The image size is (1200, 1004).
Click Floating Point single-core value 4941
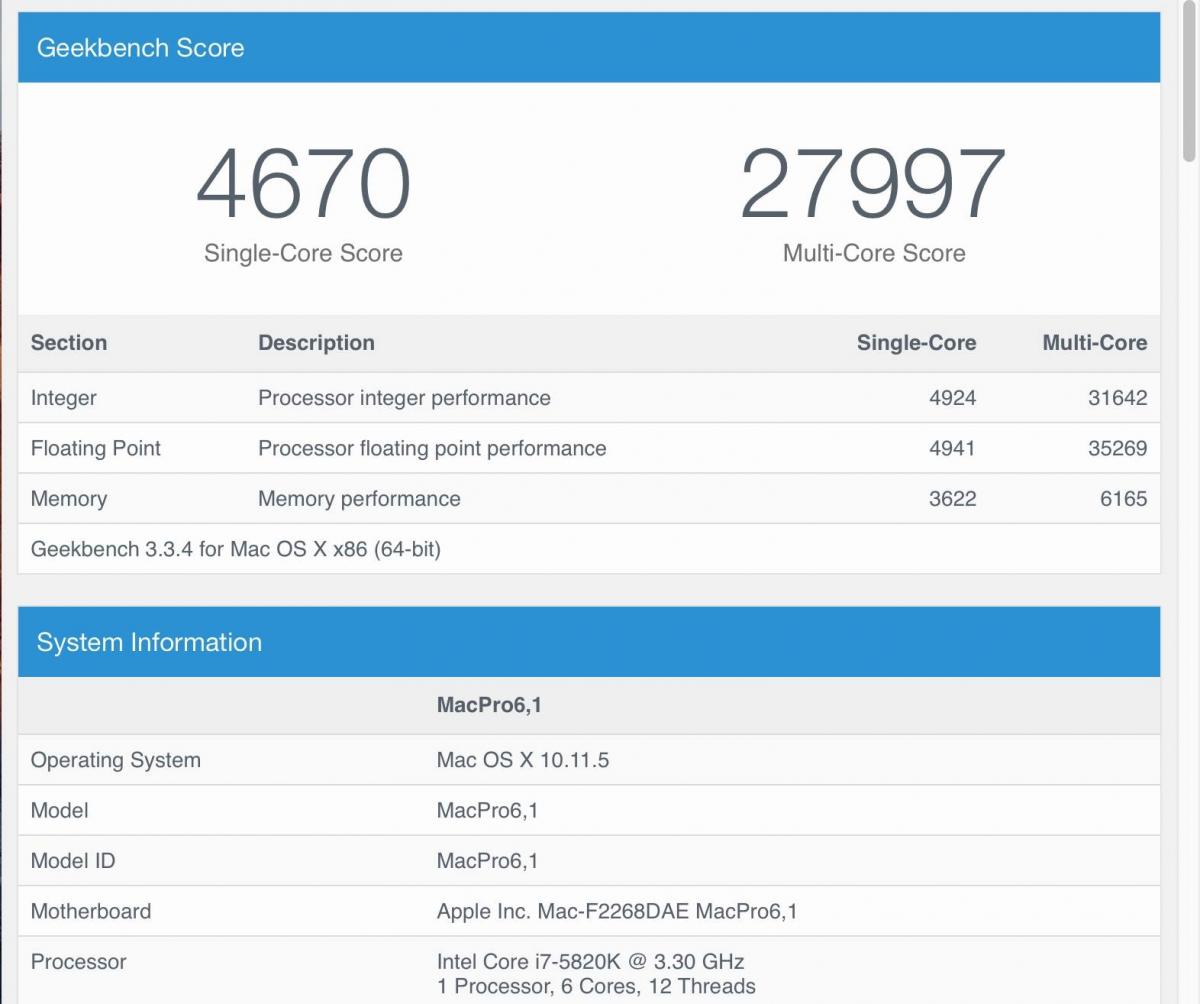952,448
